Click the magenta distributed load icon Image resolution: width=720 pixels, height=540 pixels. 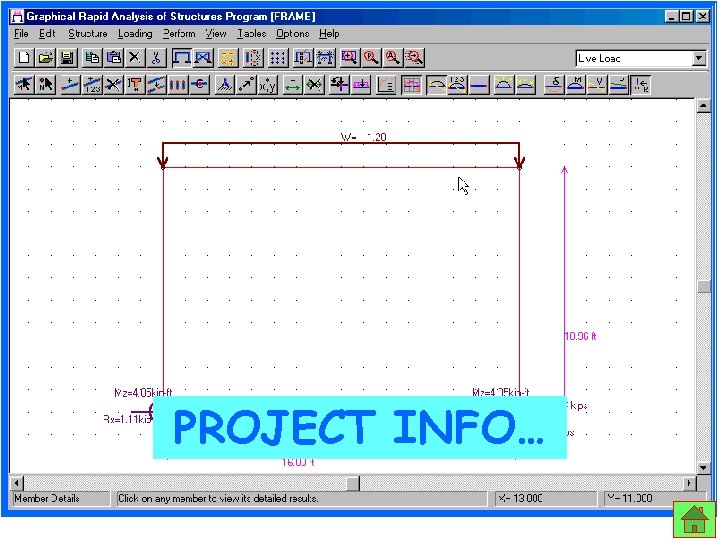[x=361, y=85]
